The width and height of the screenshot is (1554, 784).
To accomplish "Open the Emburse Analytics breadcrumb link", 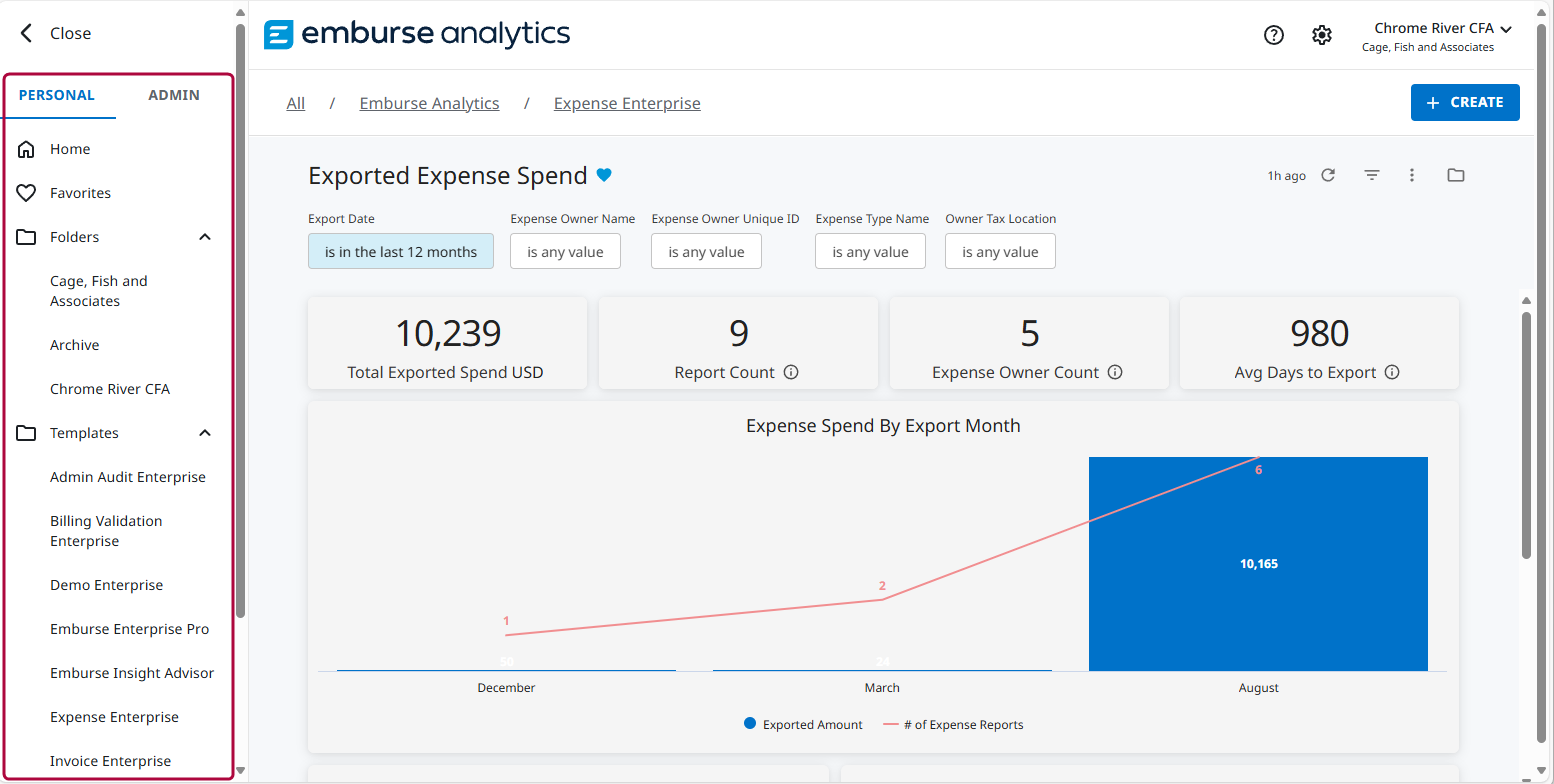I will (429, 103).
